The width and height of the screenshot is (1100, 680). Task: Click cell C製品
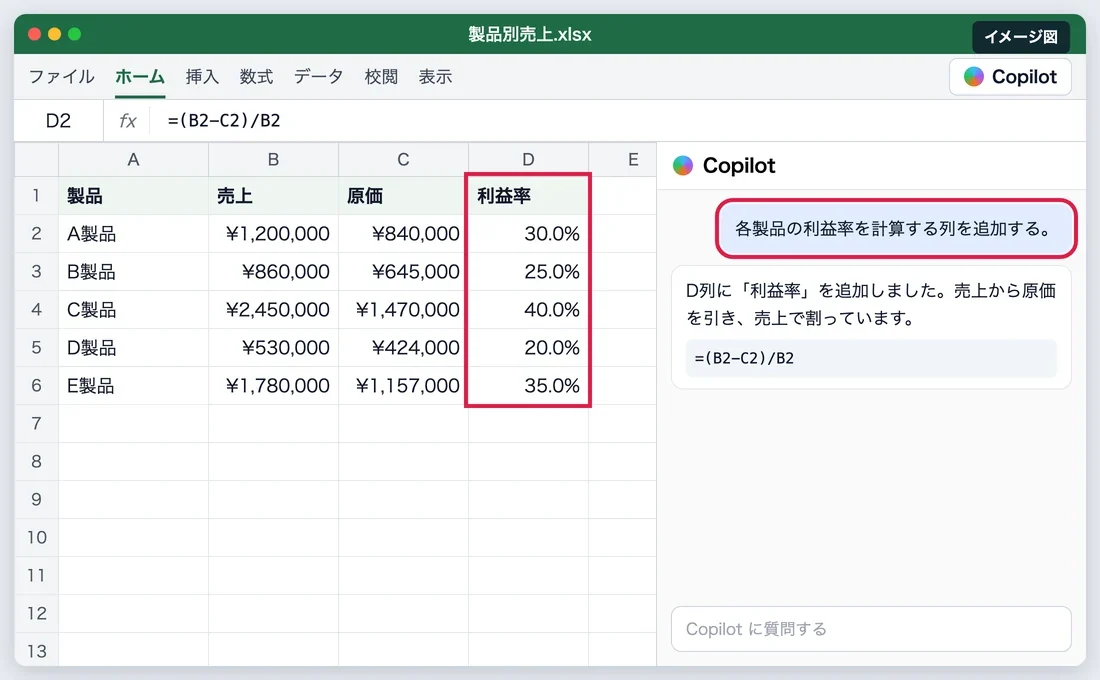[x=133, y=309]
